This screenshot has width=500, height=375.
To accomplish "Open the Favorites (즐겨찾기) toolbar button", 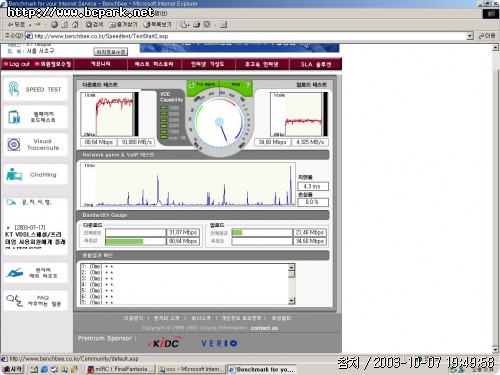I will [x=123, y=24].
